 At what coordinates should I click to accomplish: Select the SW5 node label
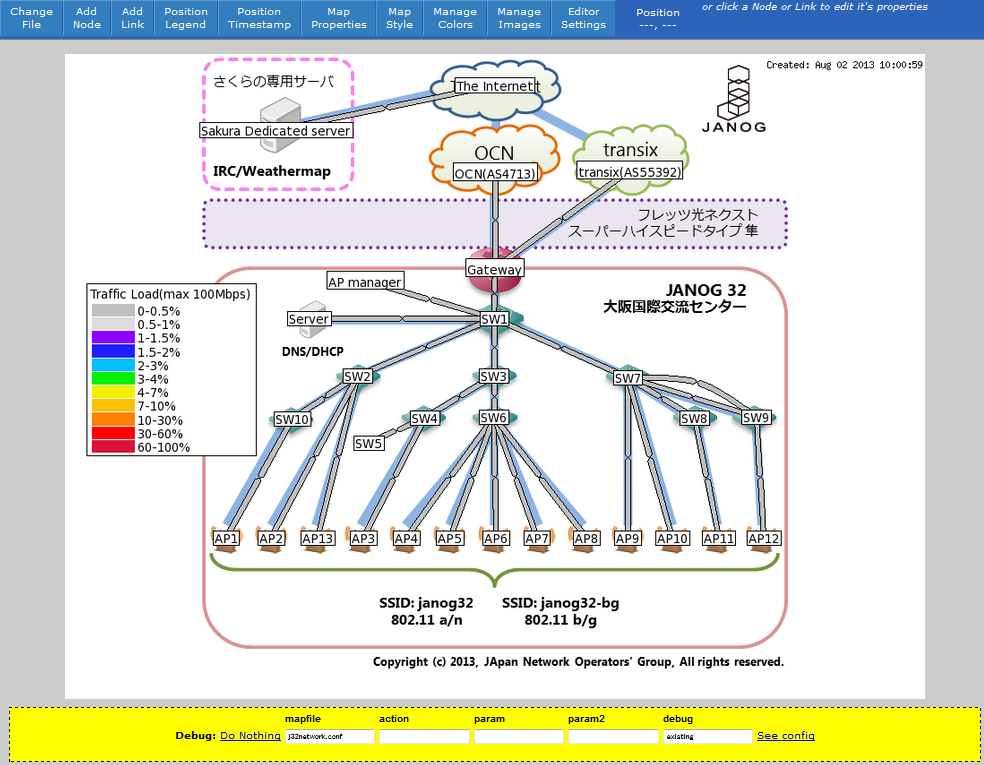(x=368, y=444)
